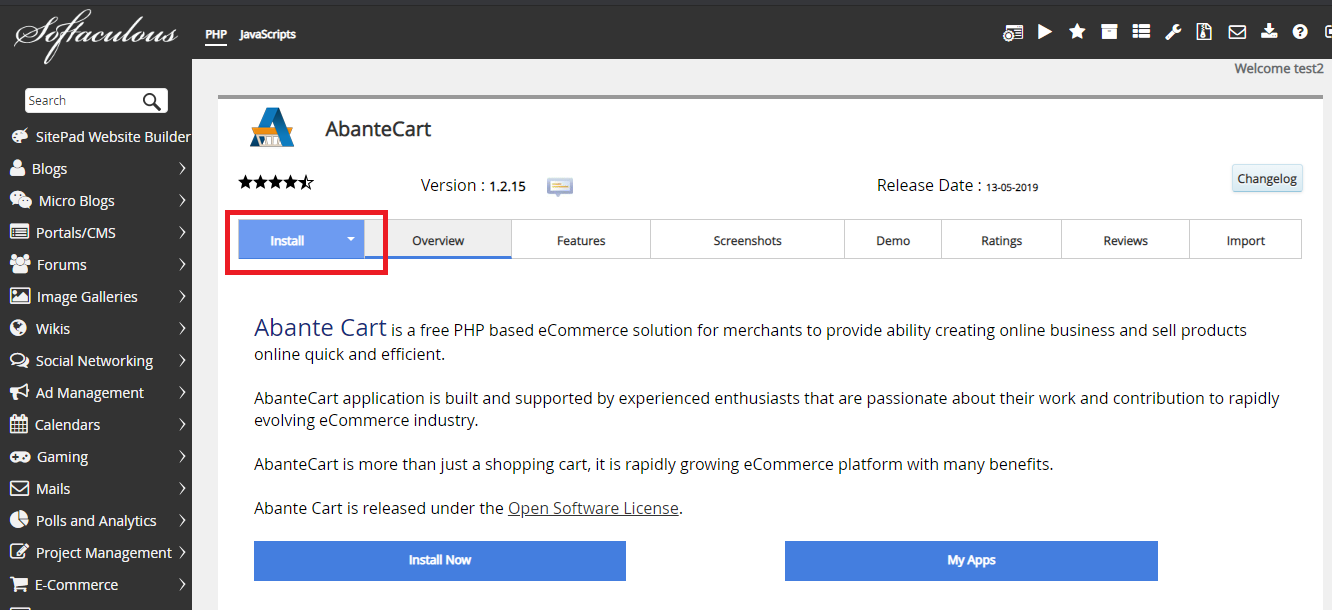Switch to the PHP scripts tab
This screenshot has width=1332, height=610.
pos(216,34)
